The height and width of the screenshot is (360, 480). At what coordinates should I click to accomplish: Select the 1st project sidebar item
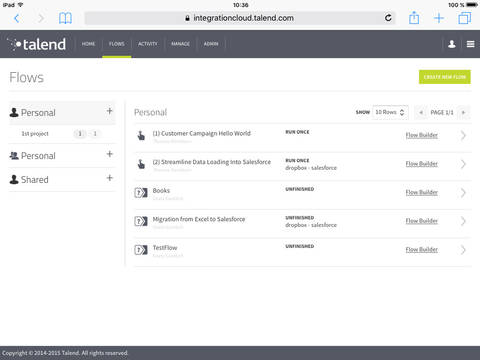point(35,133)
